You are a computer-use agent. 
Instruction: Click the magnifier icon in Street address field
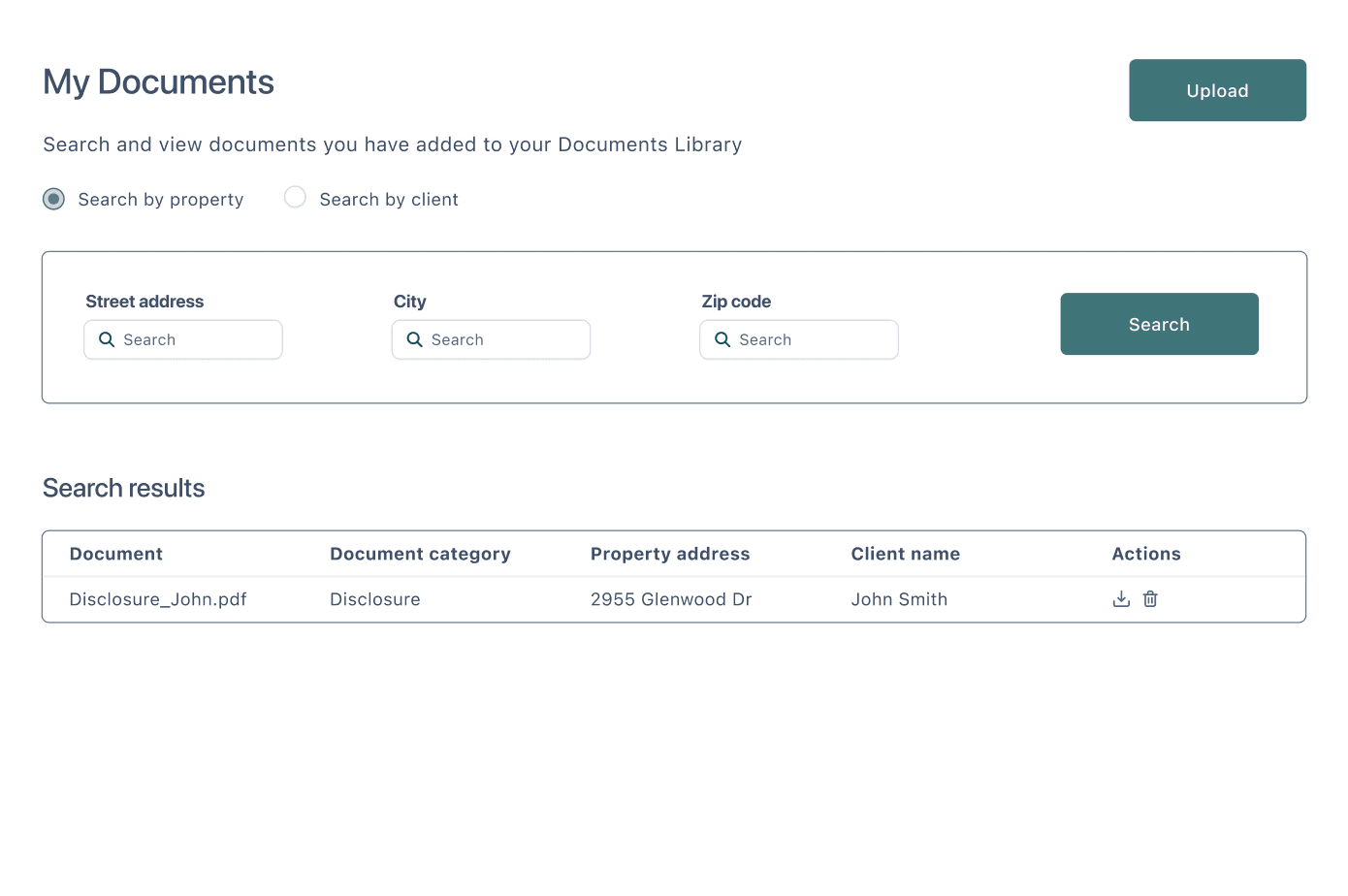coord(107,339)
